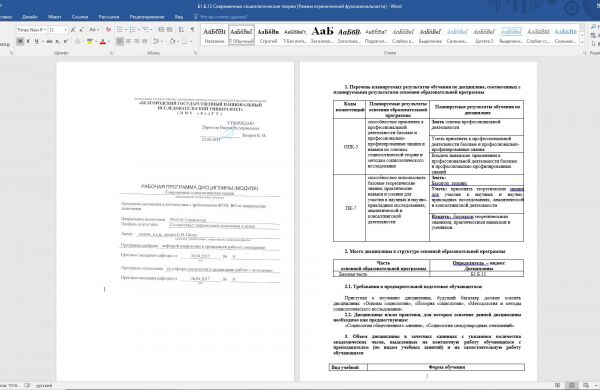This screenshot has height=390, width=600.
Task: Expand the borders dropdown arrow
Action: [x=191, y=41]
